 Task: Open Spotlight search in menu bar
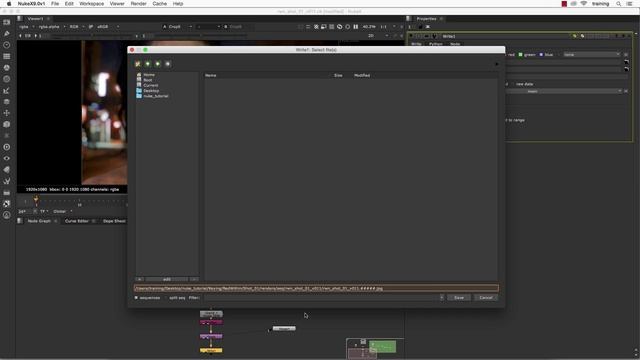point(618,4)
